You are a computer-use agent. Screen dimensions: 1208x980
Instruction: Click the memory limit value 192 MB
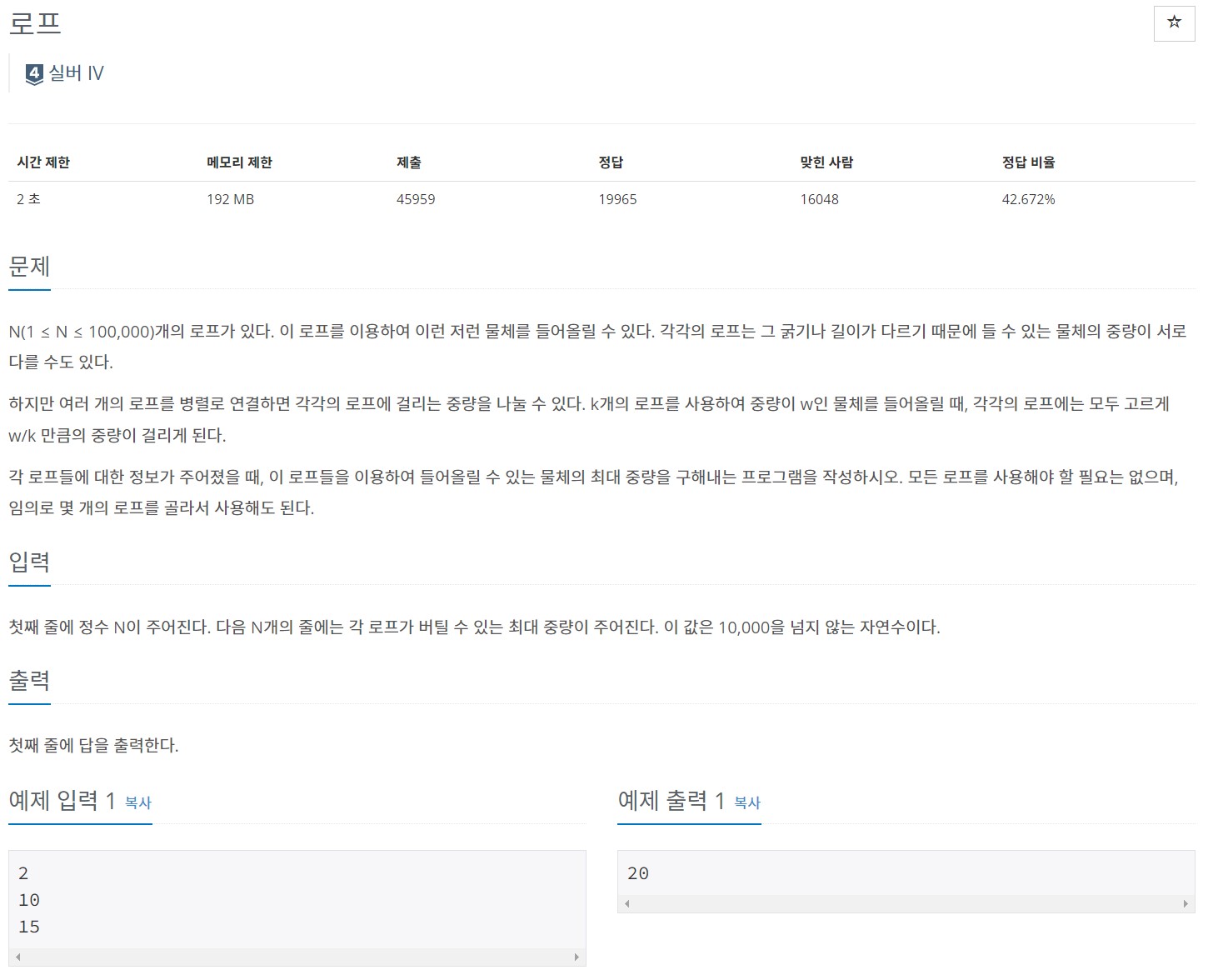(x=231, y=199)
